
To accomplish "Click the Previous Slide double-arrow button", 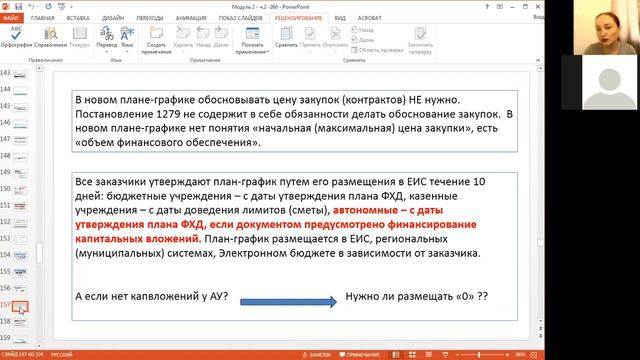I will click(x=540, y=329).
